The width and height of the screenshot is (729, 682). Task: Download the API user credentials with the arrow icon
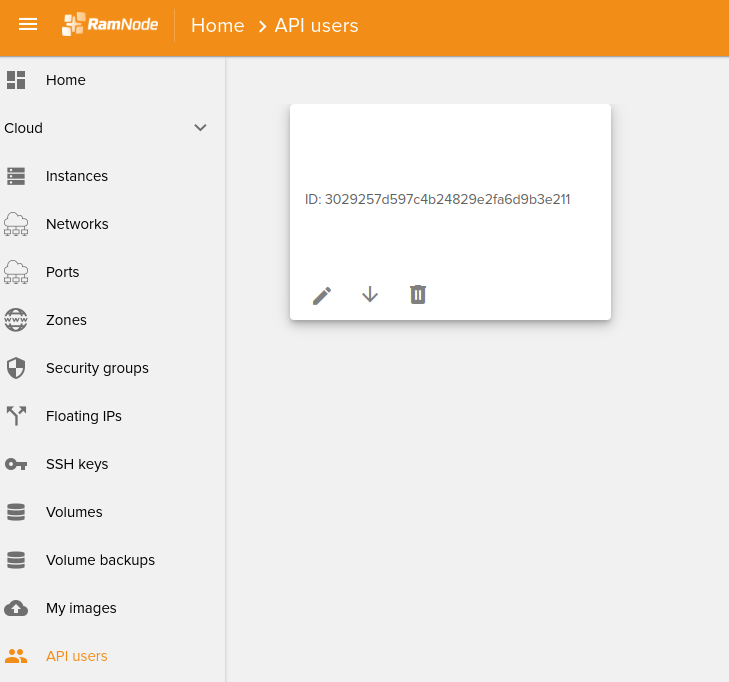(370, 294)
